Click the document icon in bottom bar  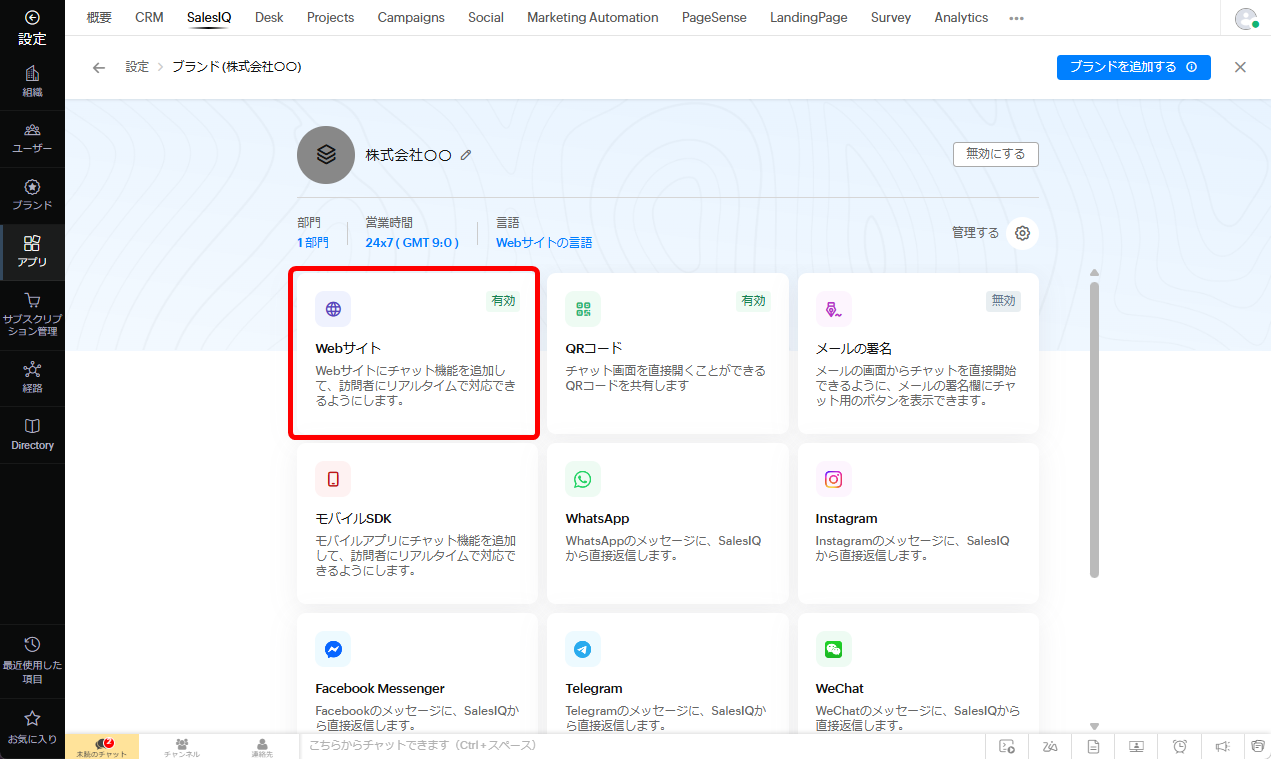click(1094, 746)
